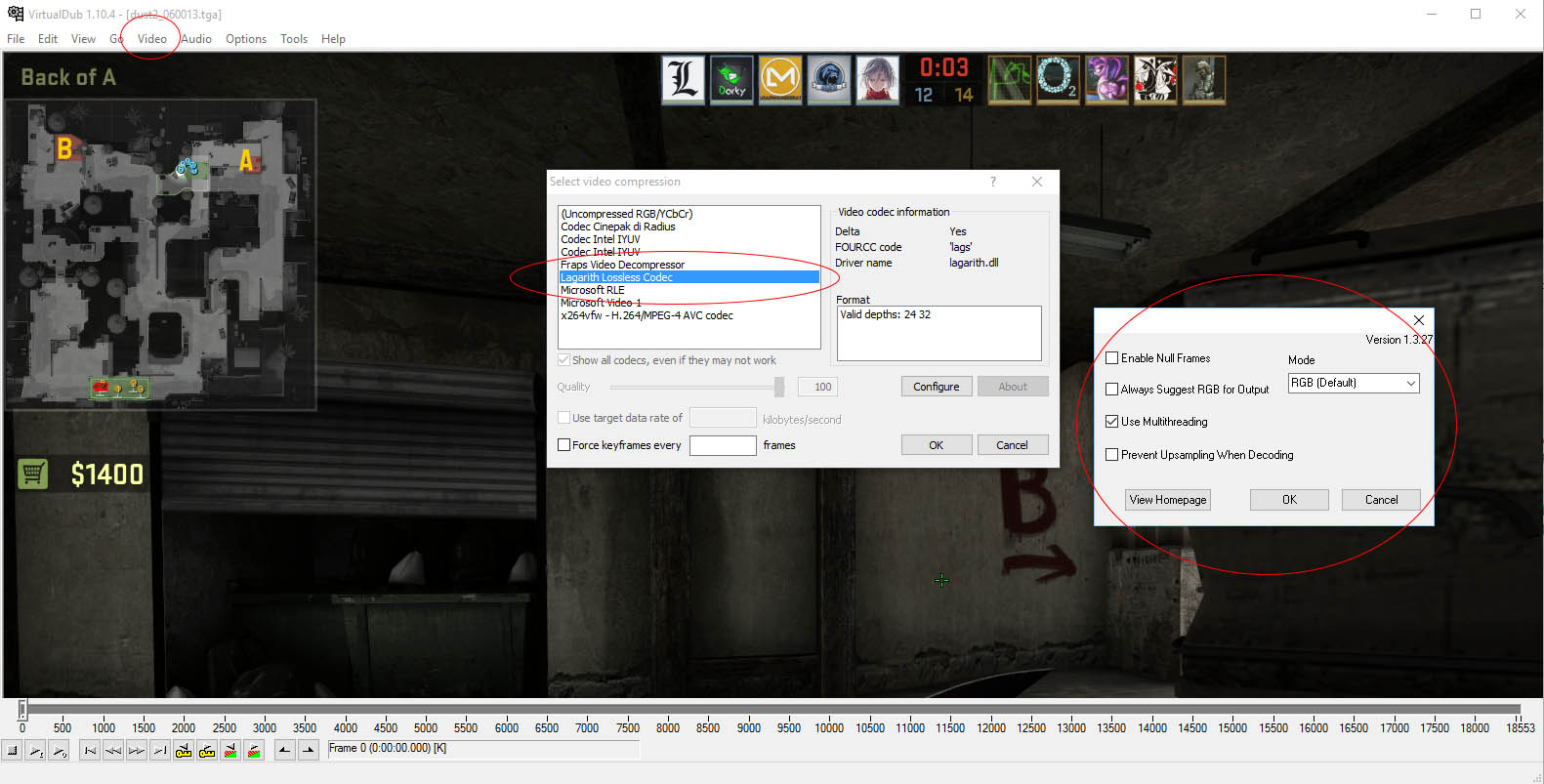Toggle Show all codecs checkbox

[x=563, y=360]
